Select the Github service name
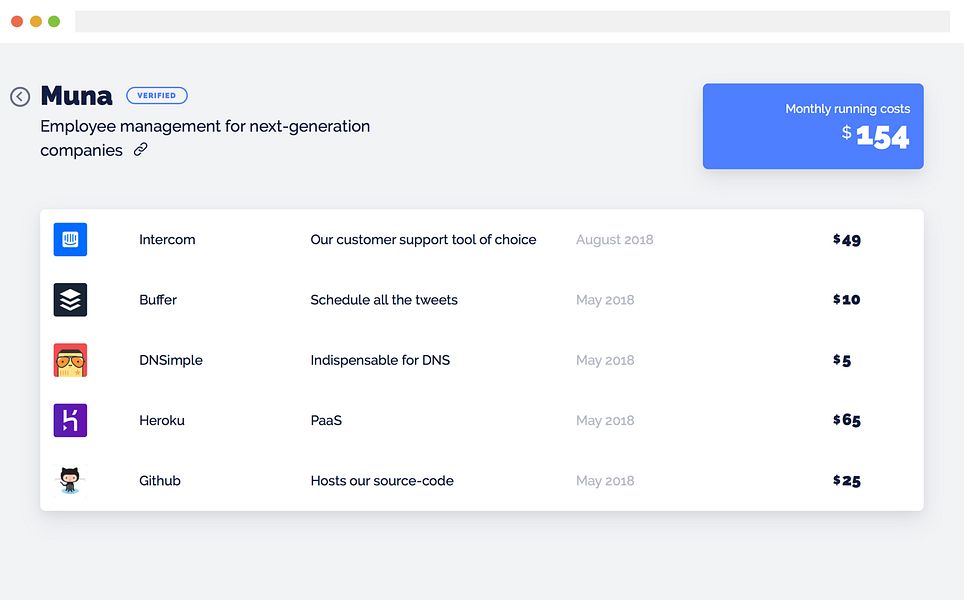This screenshot has width=964, height=600. (160, 481)
